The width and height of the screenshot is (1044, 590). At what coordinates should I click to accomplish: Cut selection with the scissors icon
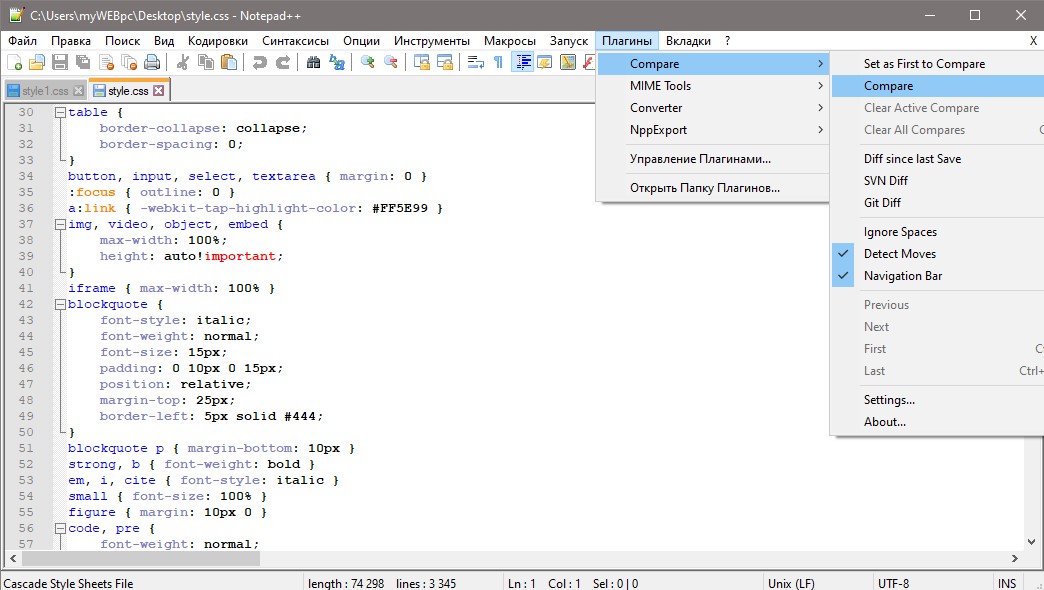182,63
